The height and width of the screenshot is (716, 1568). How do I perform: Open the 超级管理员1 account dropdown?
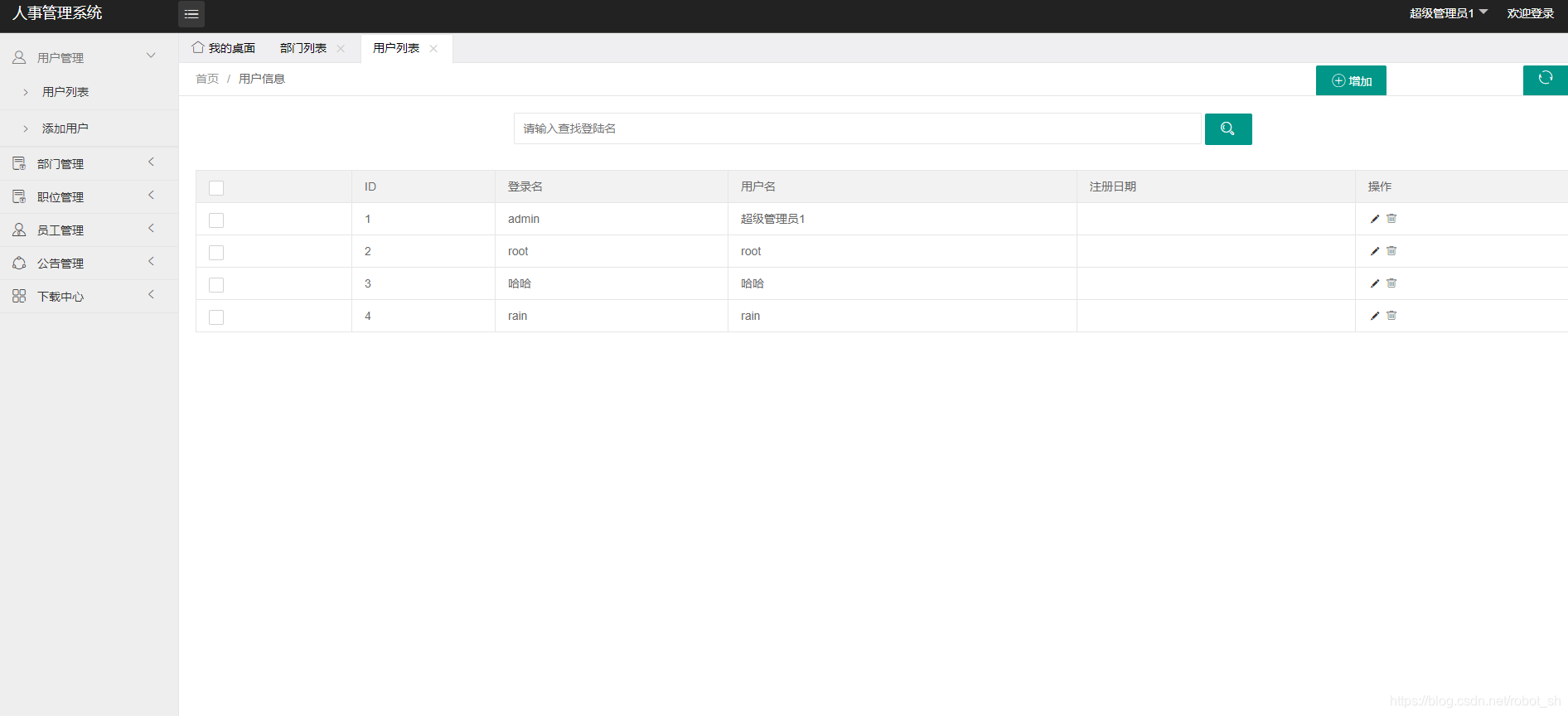tap(1449, 13)
